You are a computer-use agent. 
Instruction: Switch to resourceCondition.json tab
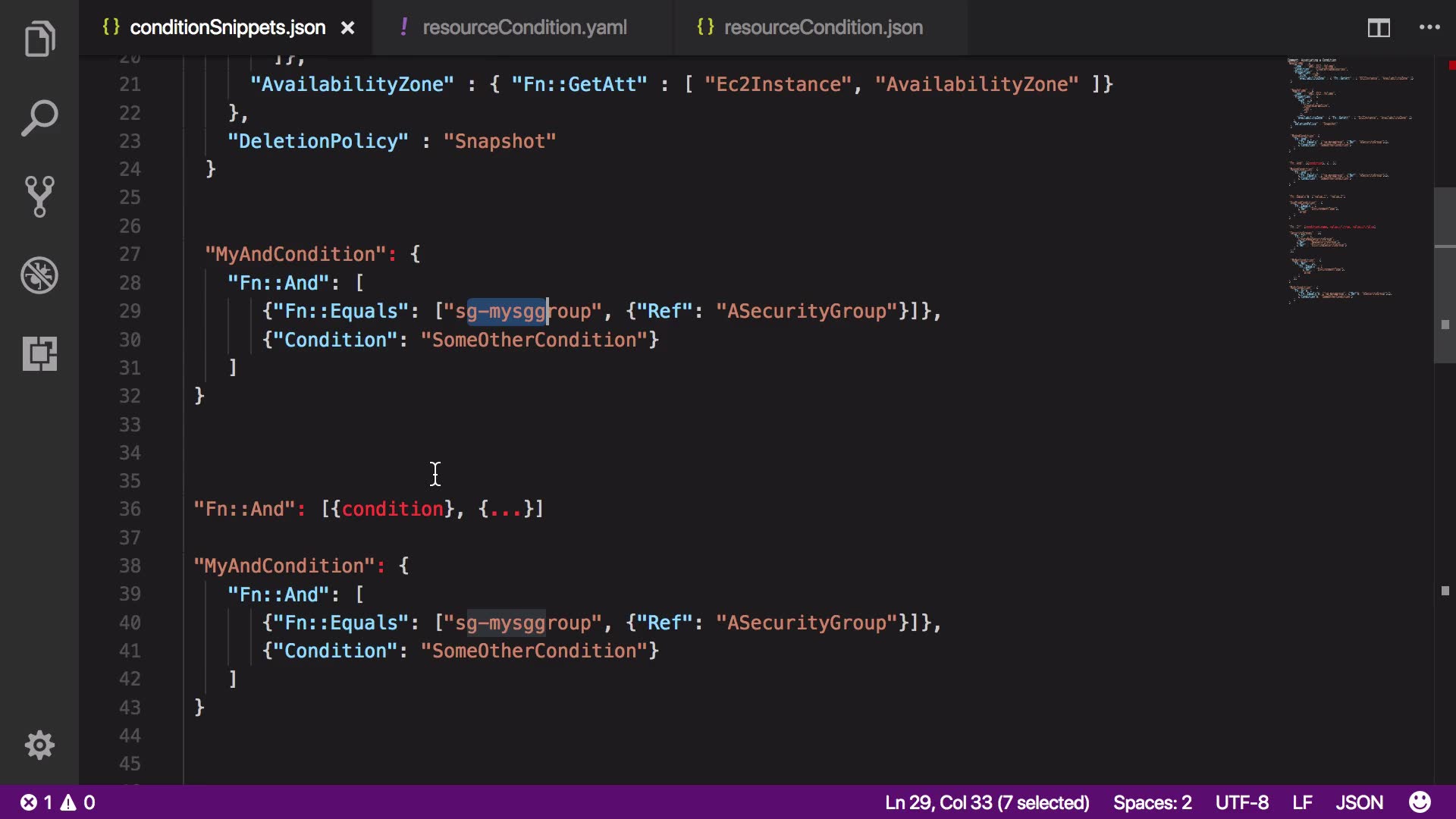click(x=823, y=28)
